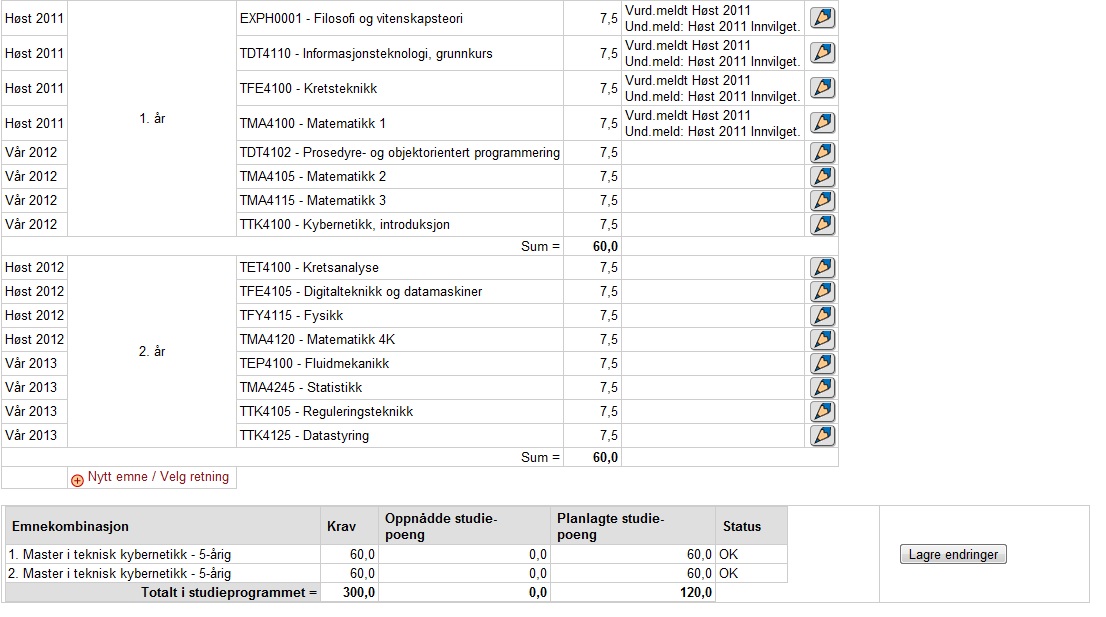This screenshot has width=1106, height=617.
Task: Click TMA4120 - Matematikk 4K course name
Action: 317,340
